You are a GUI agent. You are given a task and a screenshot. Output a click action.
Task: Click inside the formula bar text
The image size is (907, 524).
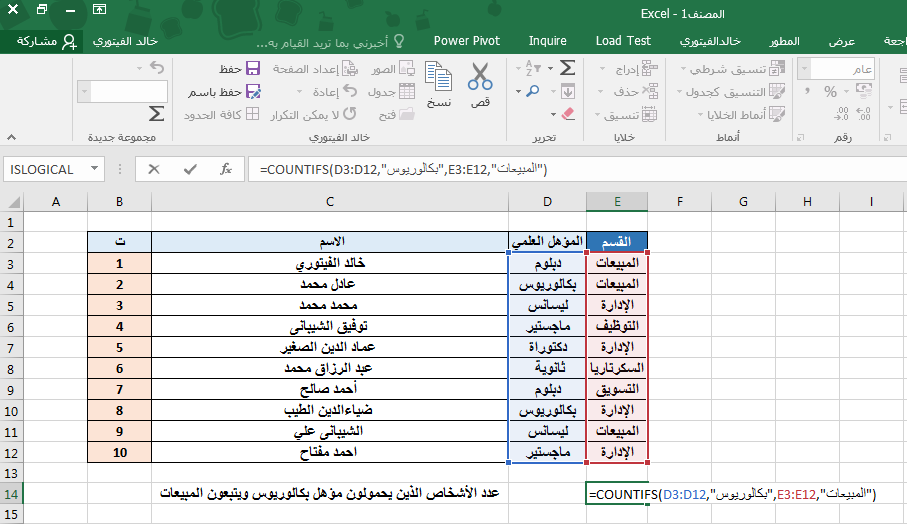(403, 169)
